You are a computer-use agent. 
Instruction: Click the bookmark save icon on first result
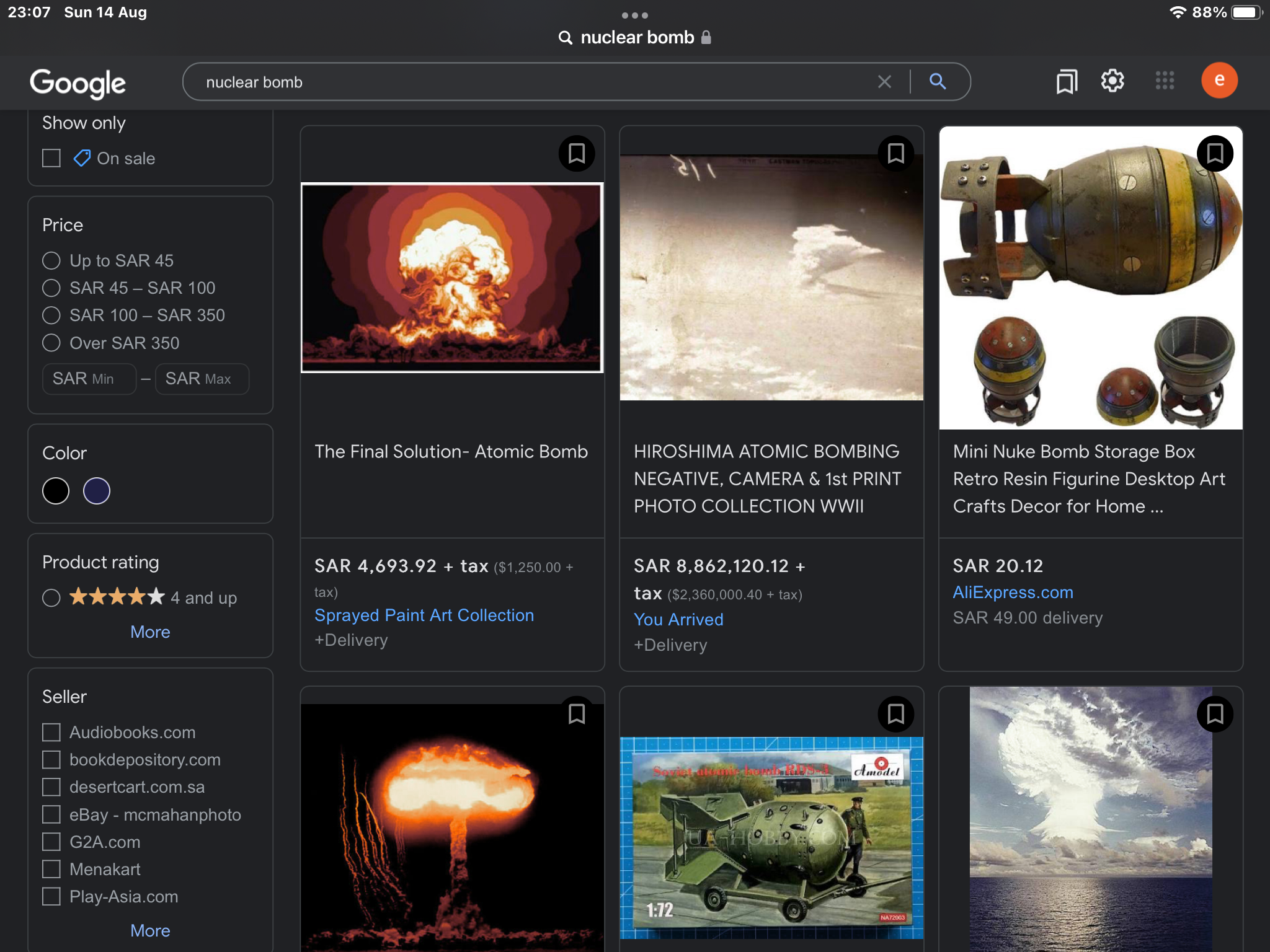577,153
